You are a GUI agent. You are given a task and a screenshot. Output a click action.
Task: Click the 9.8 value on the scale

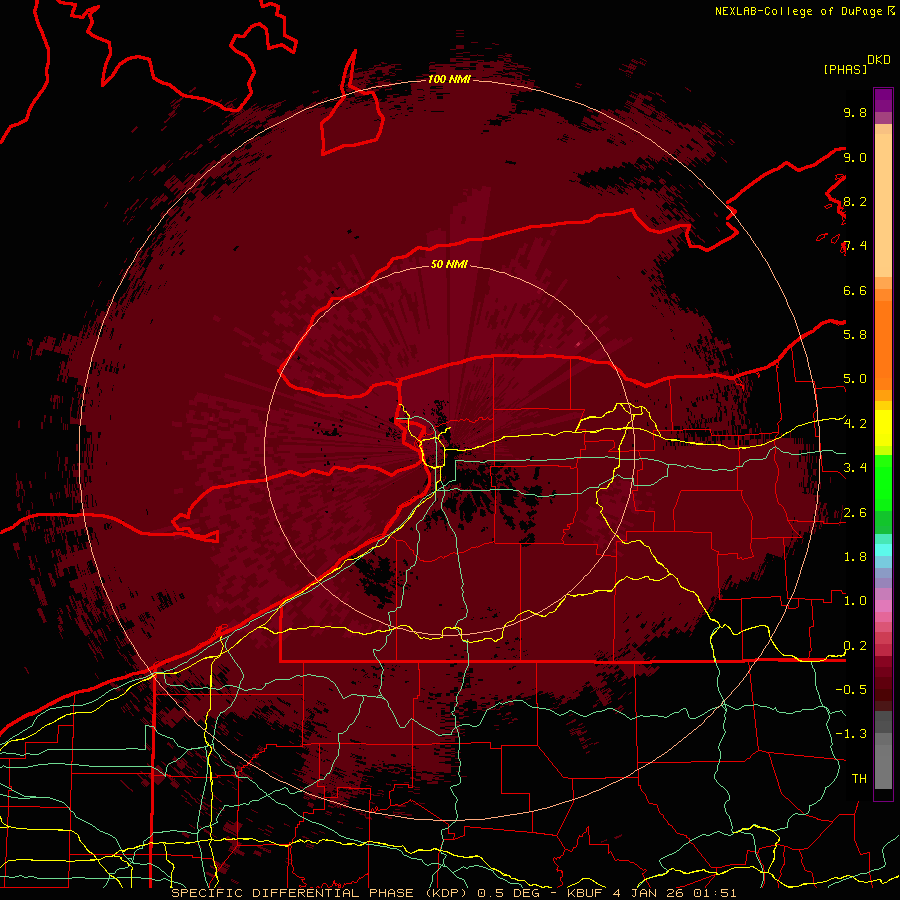point(855,112)
